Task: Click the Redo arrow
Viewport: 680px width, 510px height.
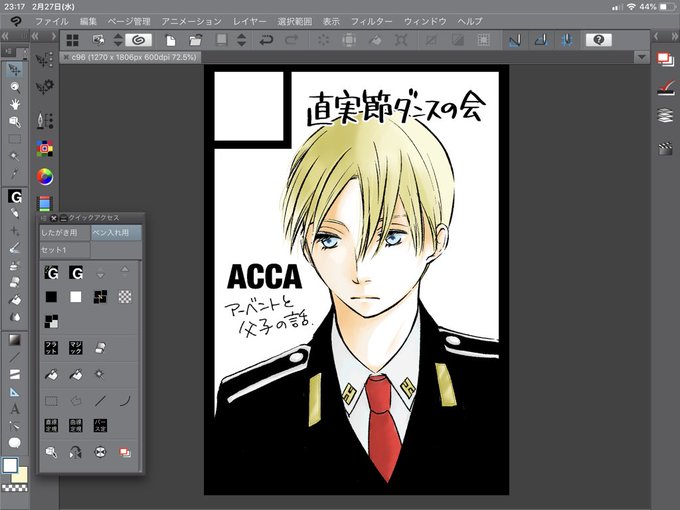Action: click(x=291, y=40)
